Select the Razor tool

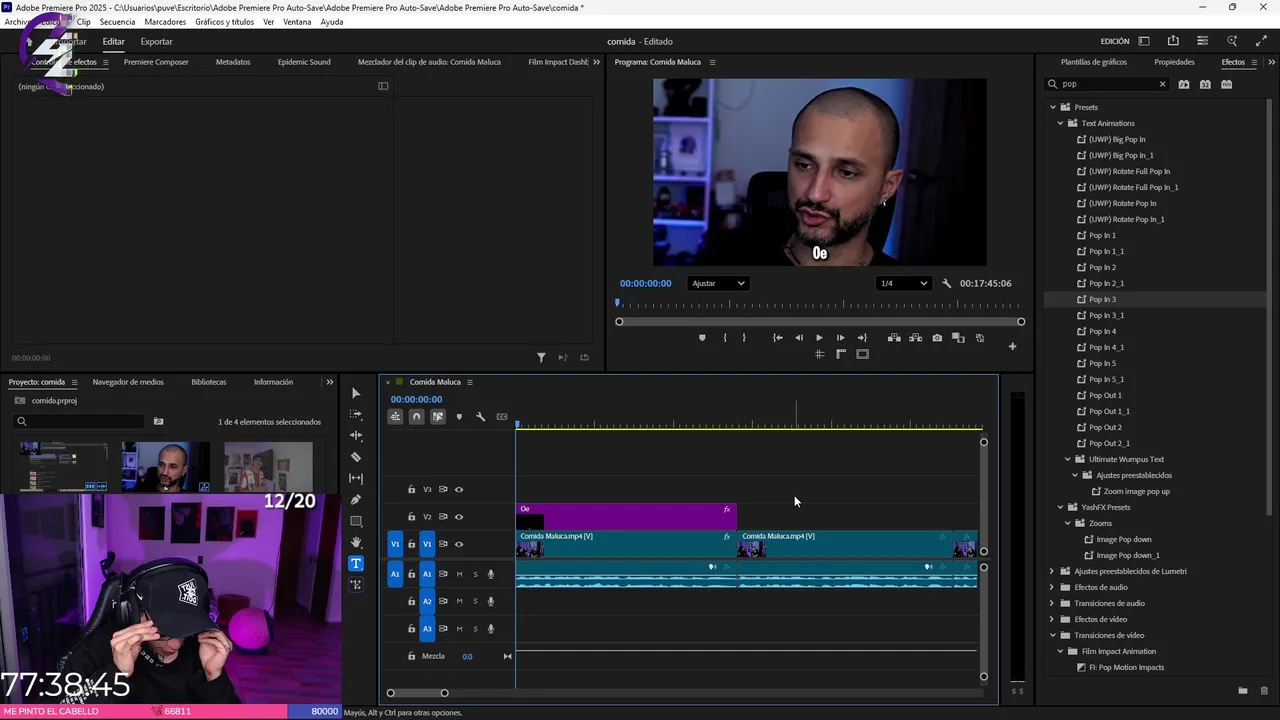coord(356,457)
